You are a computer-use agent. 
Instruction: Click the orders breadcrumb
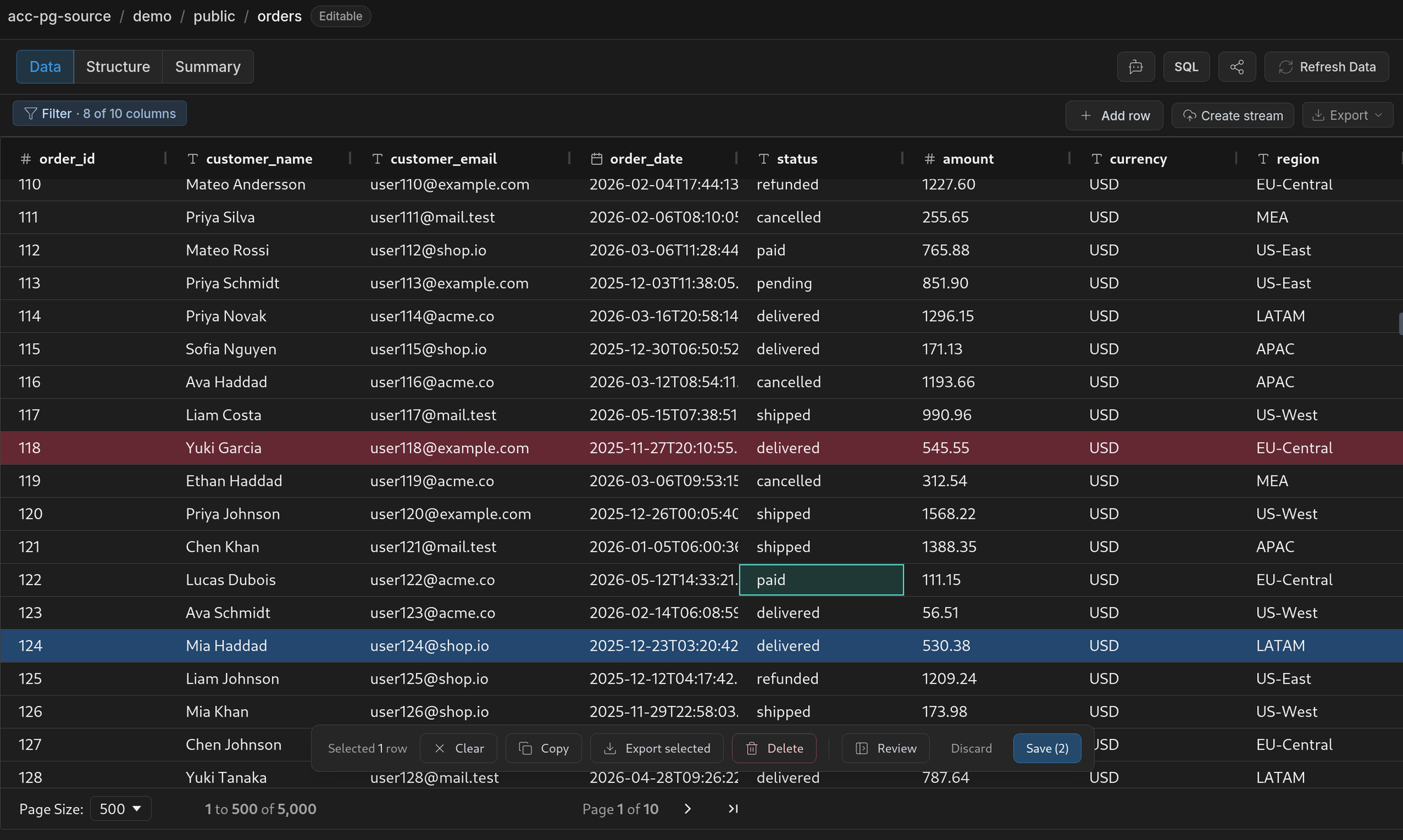pos(279,16)
